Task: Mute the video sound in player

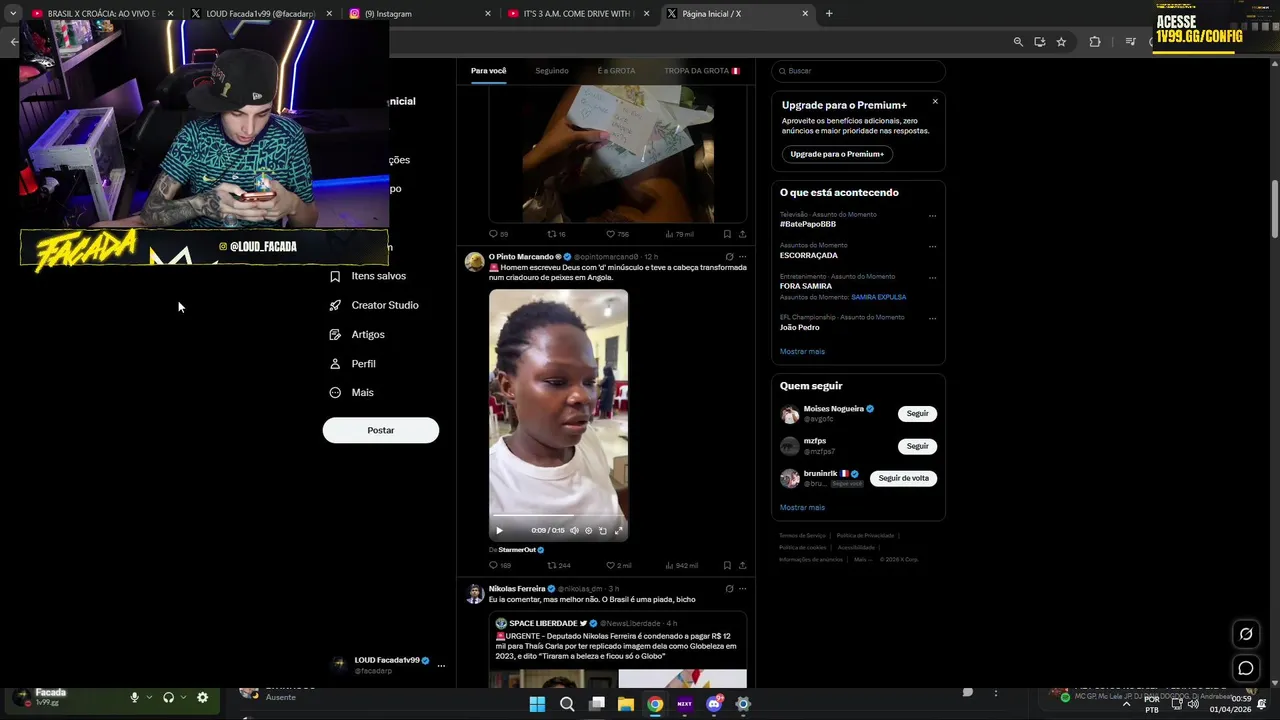Action: pos(574,531)
